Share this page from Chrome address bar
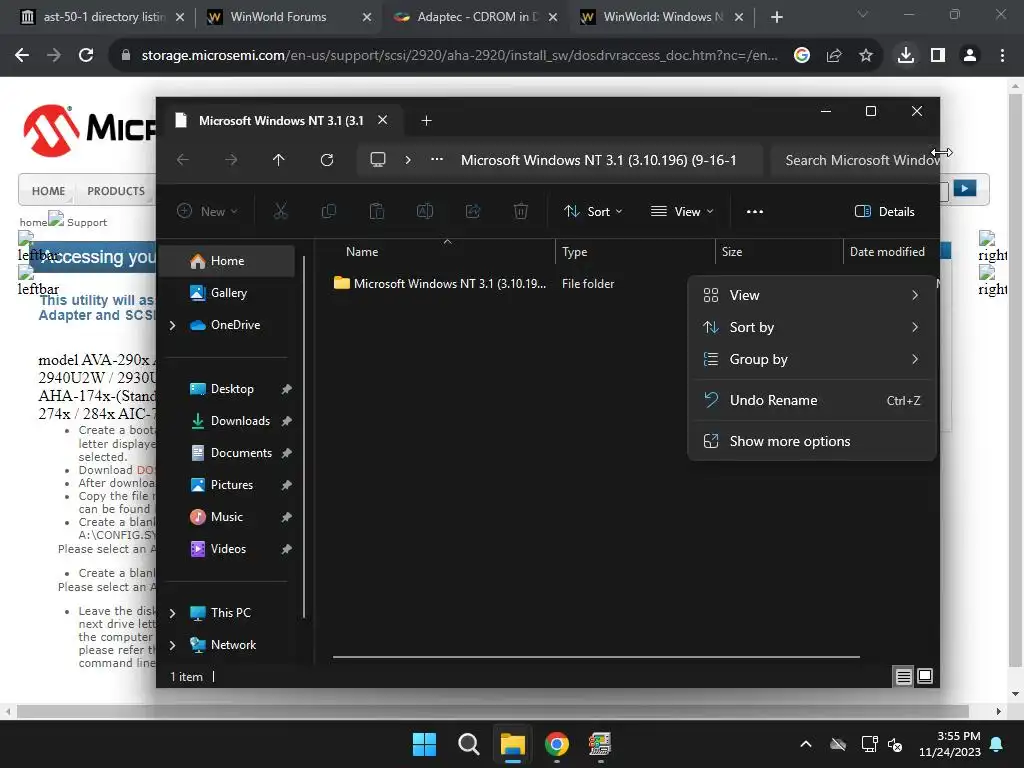The width and height of the screenshot is (1024, 768). click(834, 56)
